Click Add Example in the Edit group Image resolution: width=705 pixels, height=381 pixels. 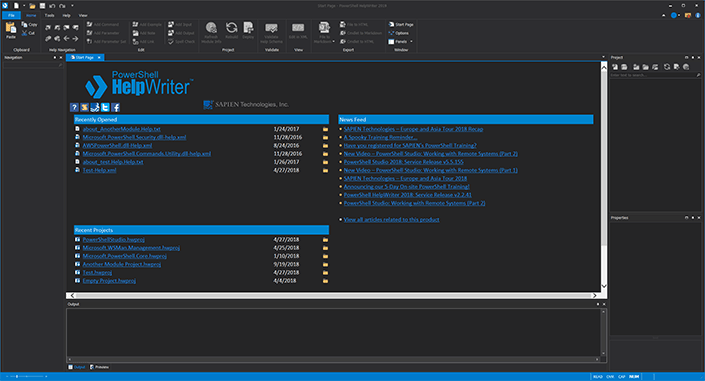pyautogui.click(x=147, y=24)
